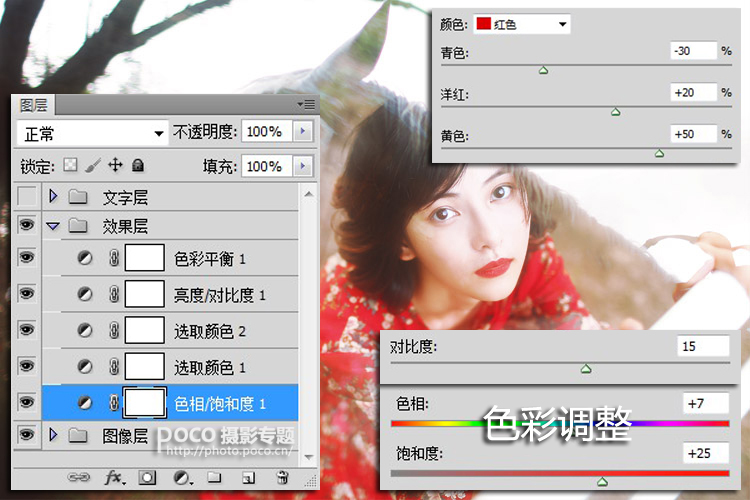
Task: Click the mask link chain icon on 选取颜色 1
Action: 114,367
